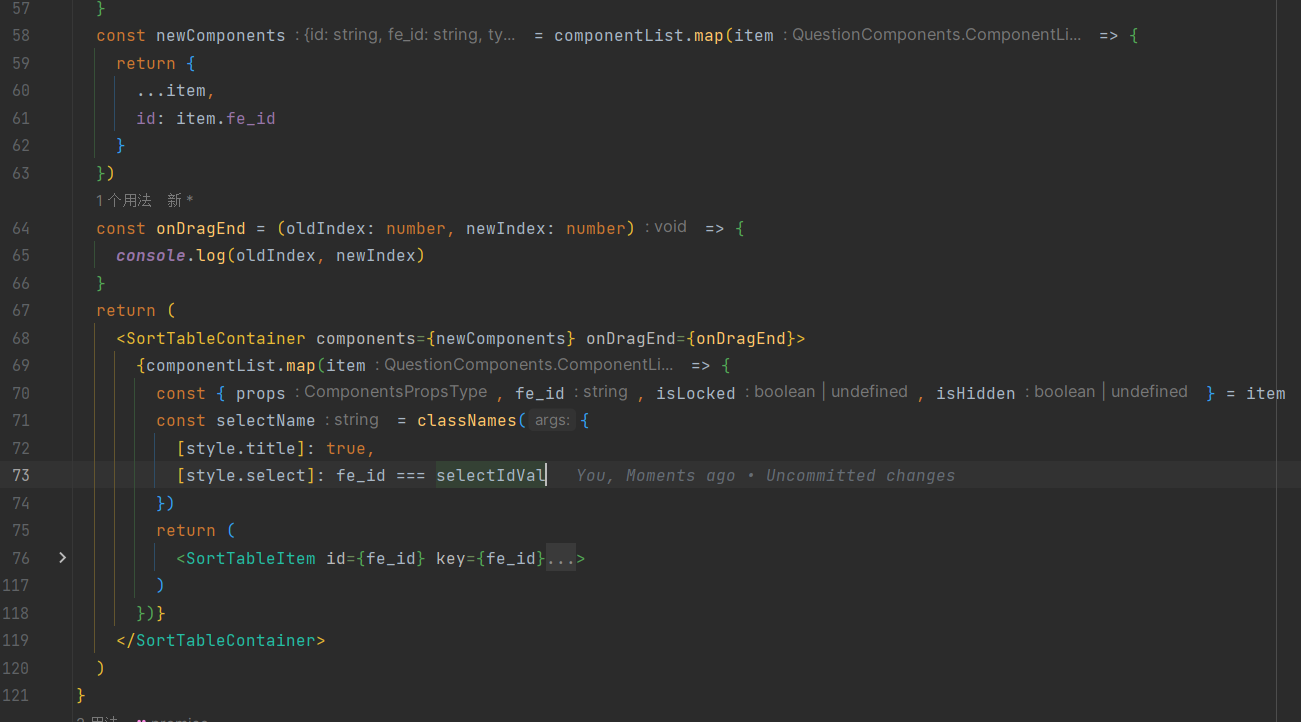Click the "true" value on line 72
Viewport: 1301px width, 722px height.
click(346, 448)
